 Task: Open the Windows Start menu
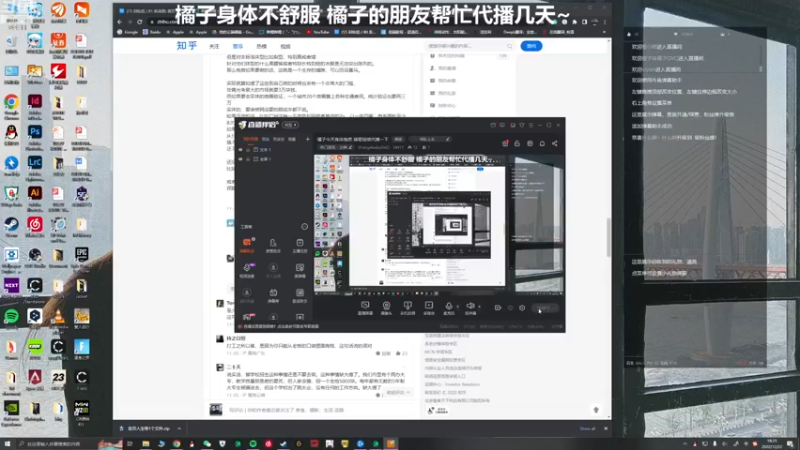(x=7, y=444)
